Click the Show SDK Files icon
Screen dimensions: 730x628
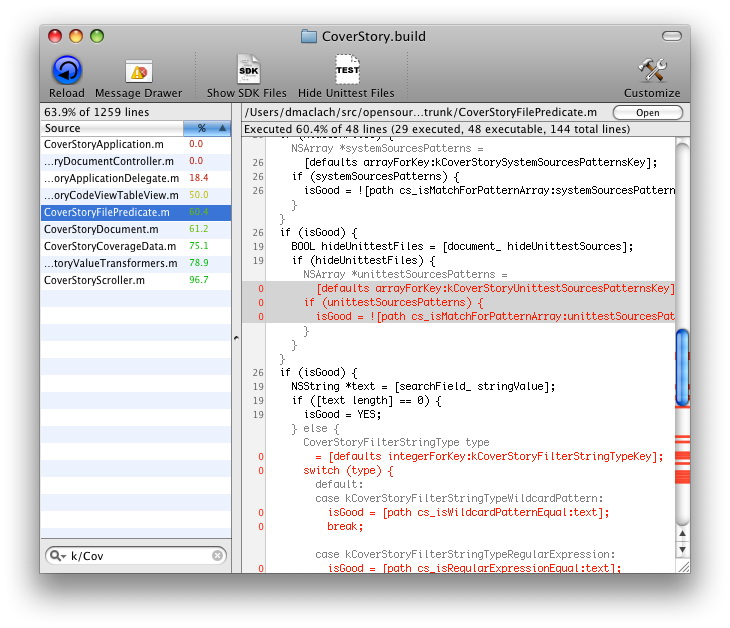coord(247,70)
